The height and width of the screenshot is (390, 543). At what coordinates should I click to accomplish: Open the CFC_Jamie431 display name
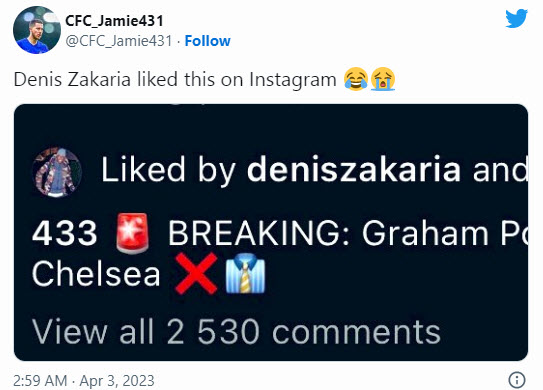tap(114, 21)
